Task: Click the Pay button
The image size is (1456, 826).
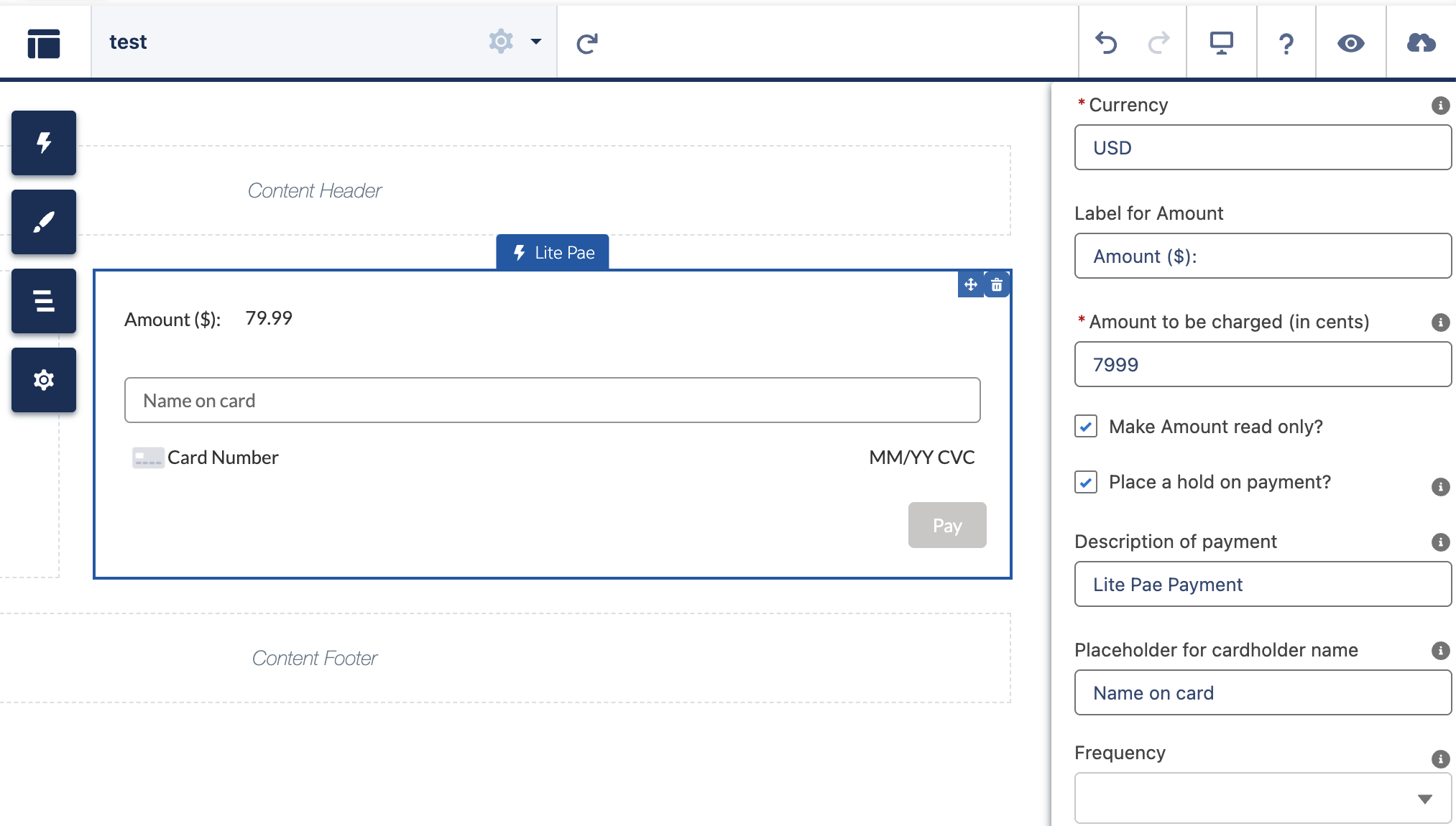Action: click(x=947, y=525)
